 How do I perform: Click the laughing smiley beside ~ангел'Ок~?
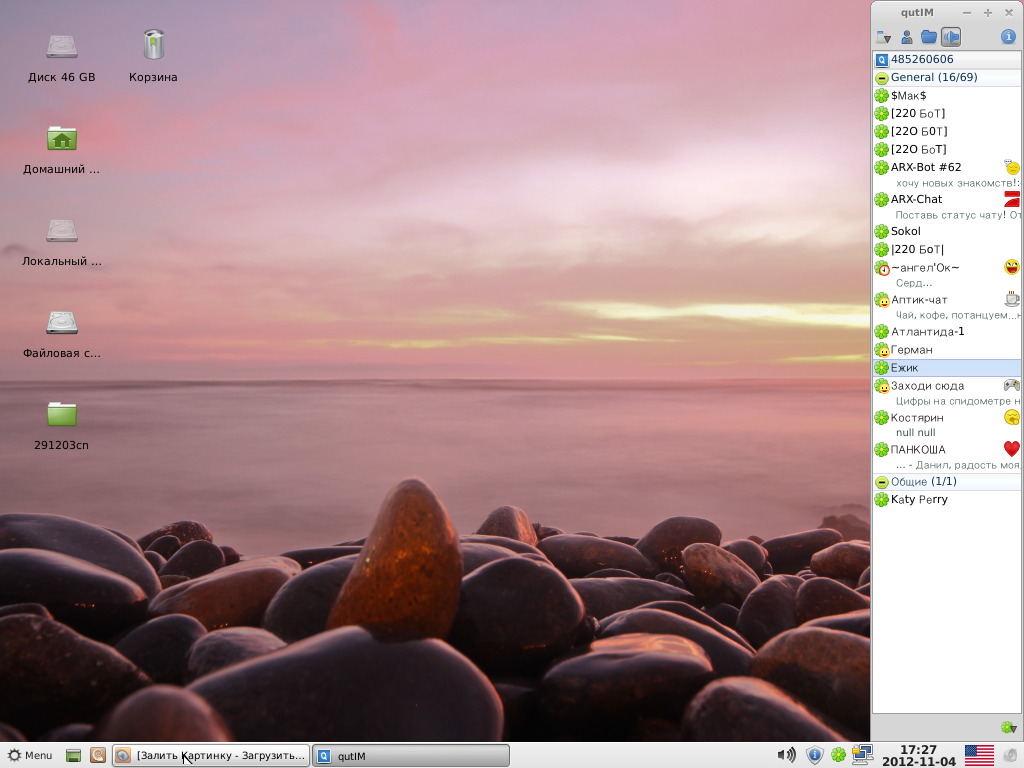point(1012,267)
